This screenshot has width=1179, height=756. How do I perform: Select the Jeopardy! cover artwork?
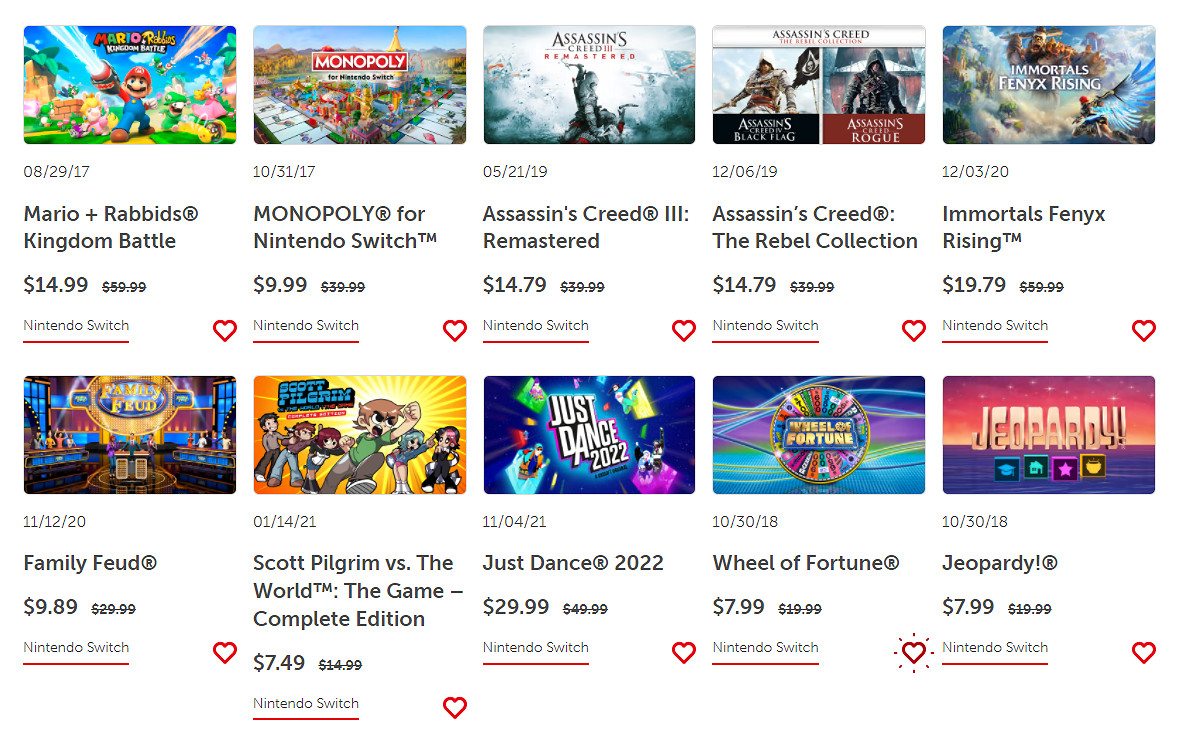tap(1048, 435)
